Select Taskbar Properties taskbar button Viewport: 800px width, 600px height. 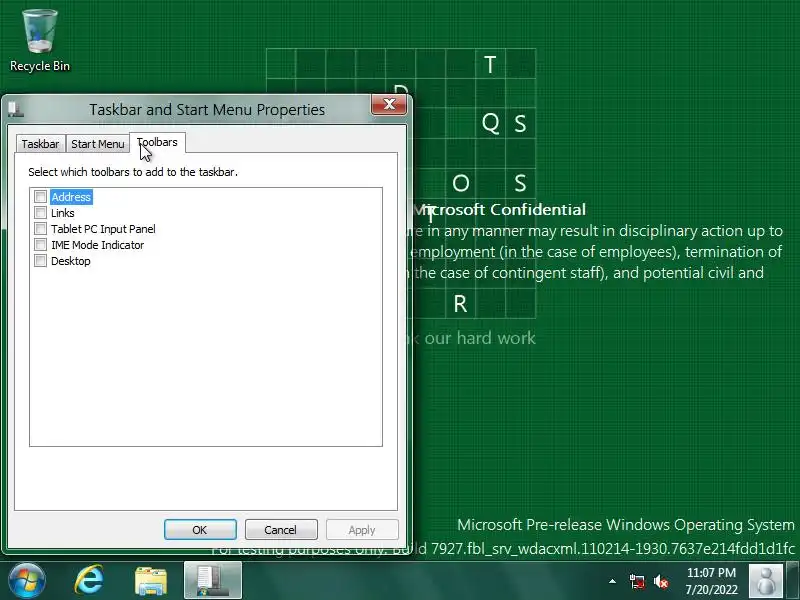[213, 581]
